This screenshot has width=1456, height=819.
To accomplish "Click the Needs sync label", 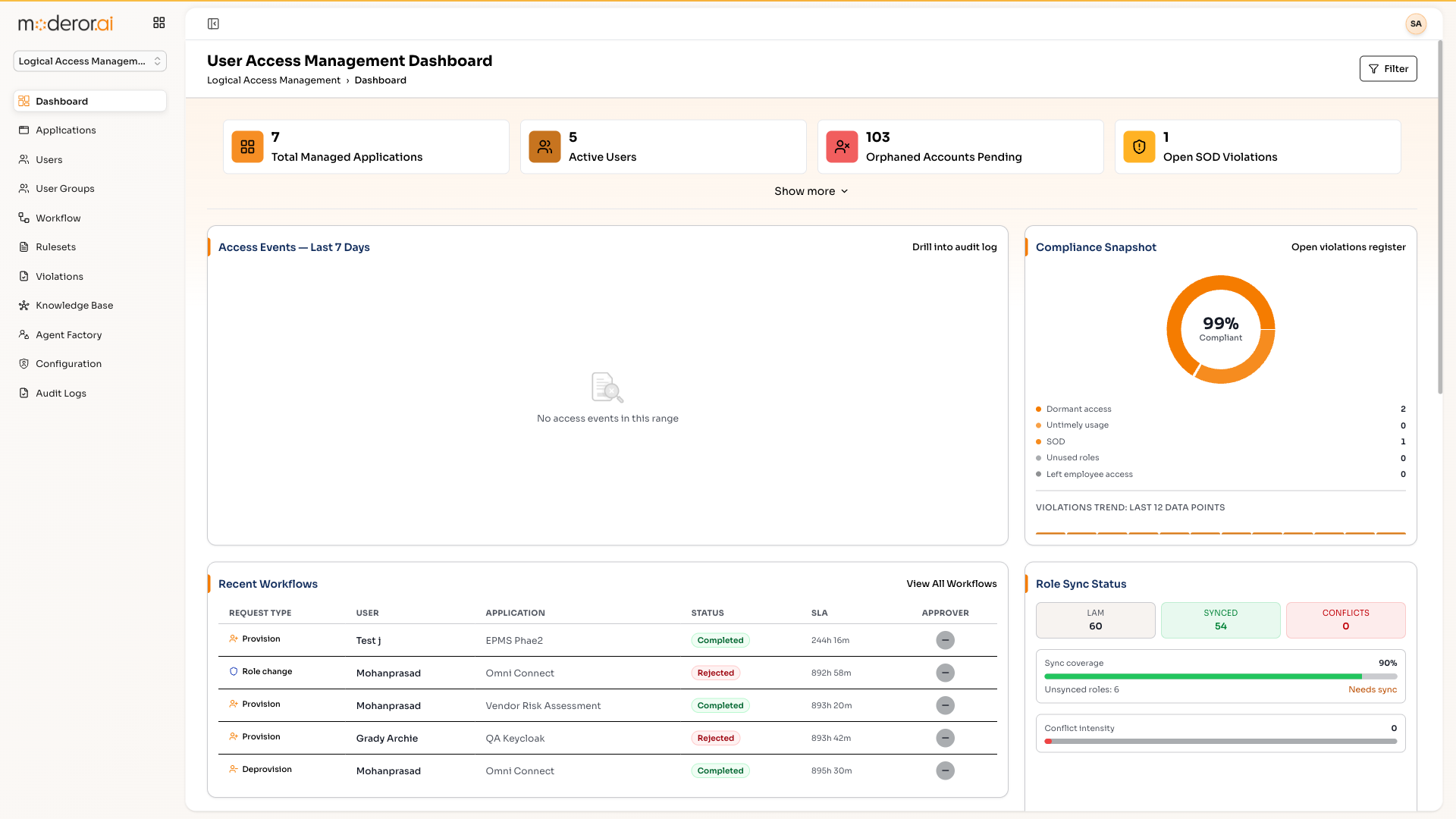I will point(1372,690).
